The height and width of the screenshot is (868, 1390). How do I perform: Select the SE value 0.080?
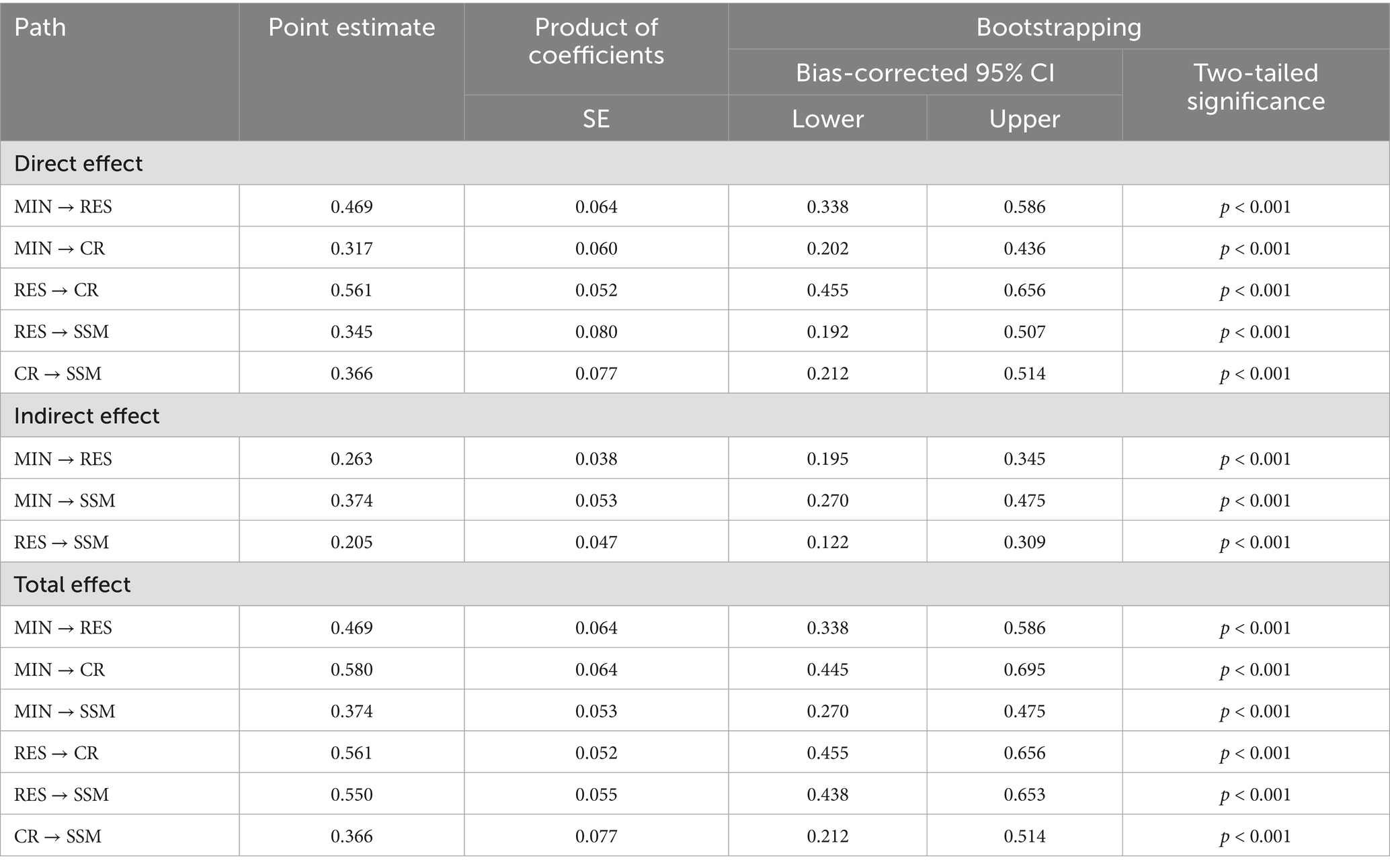pos(596,332)
